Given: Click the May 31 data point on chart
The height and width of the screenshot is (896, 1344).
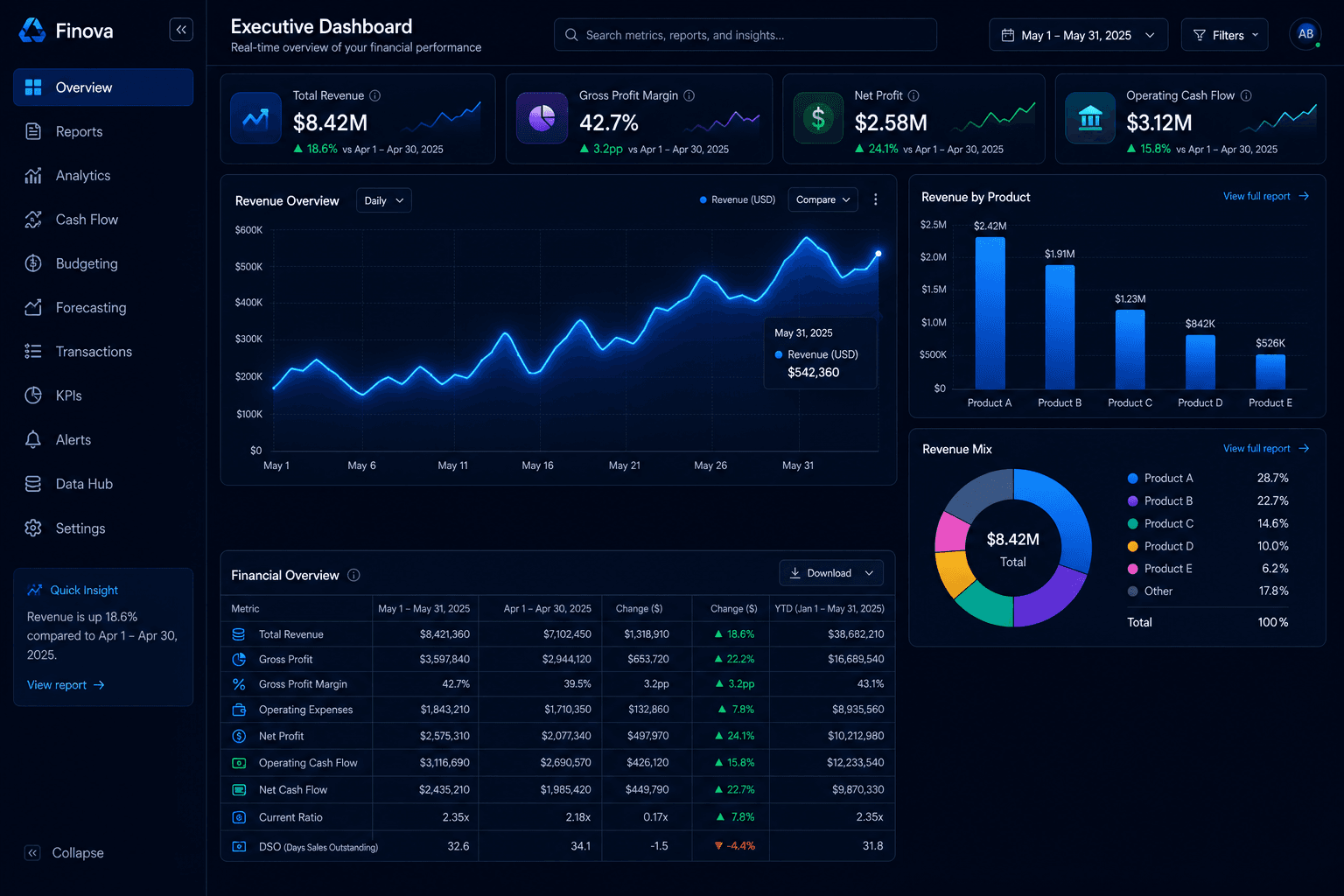Looking at the screenshot, I should tap(878, 254).
